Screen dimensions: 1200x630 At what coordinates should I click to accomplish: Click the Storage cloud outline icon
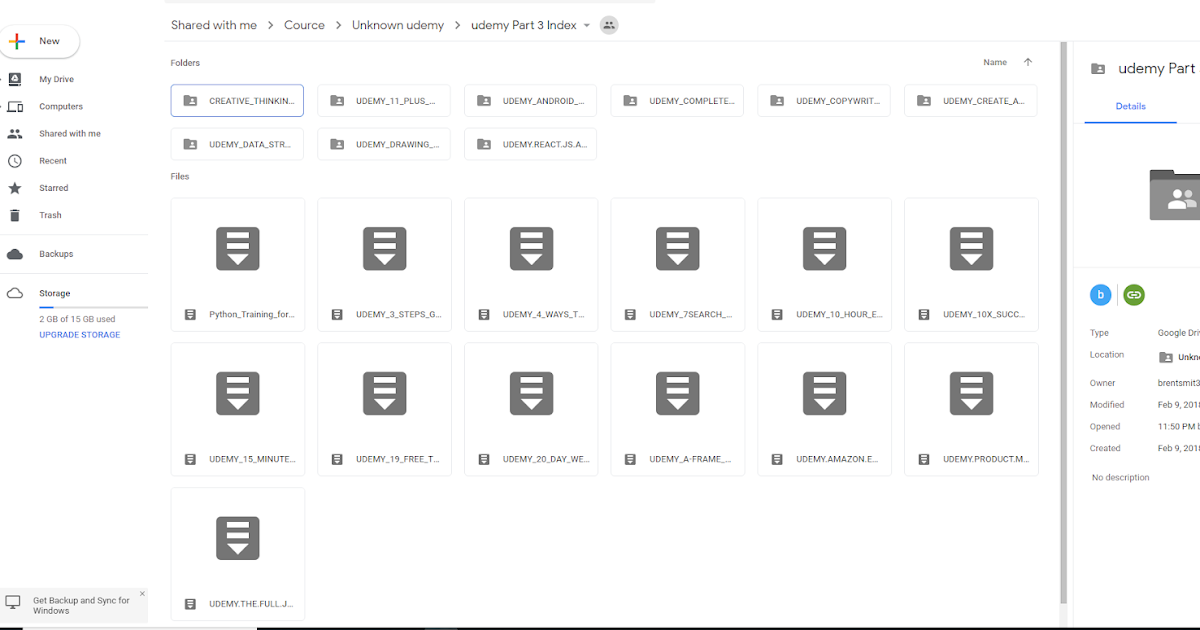pyautogui.click(x=15, y=293)
